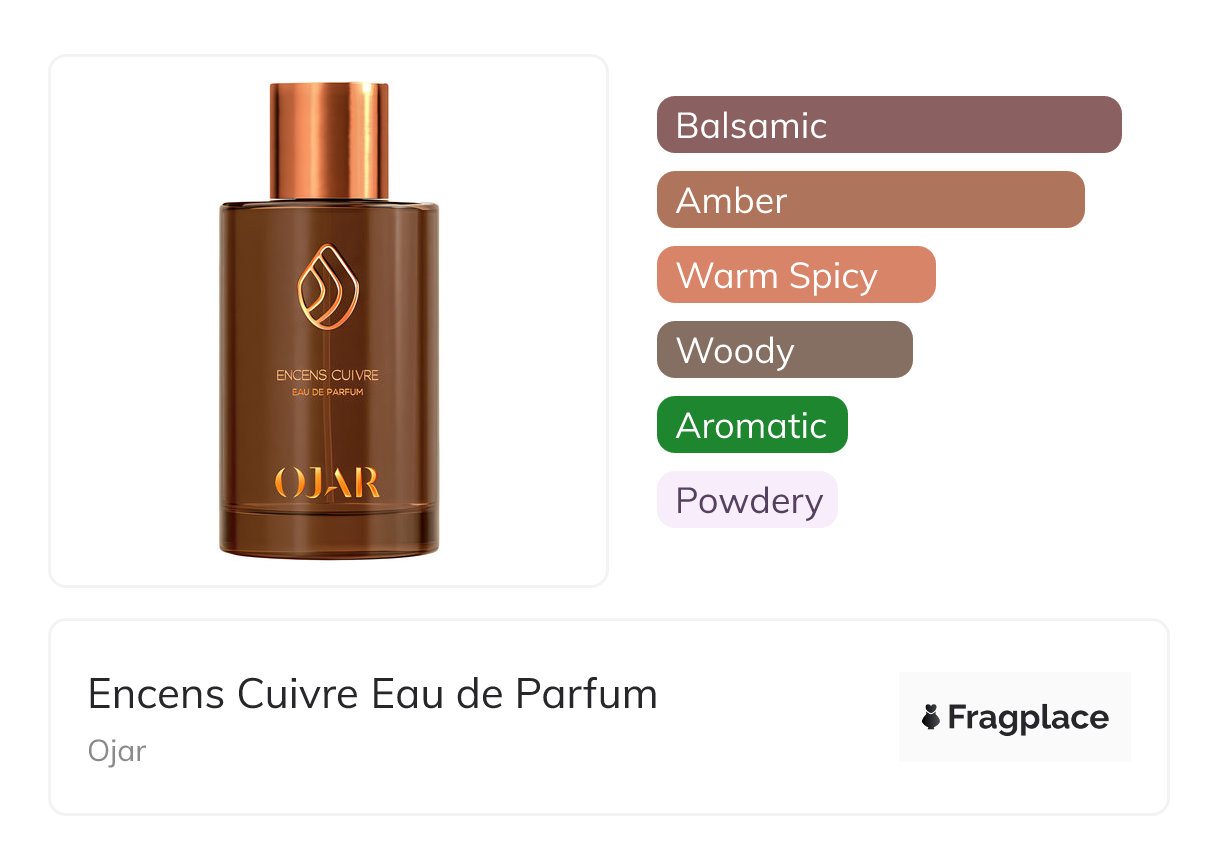The image size is (1218, 864).
Task: Click the gray Fragplace logo badge
Action: coord(1015,717)
